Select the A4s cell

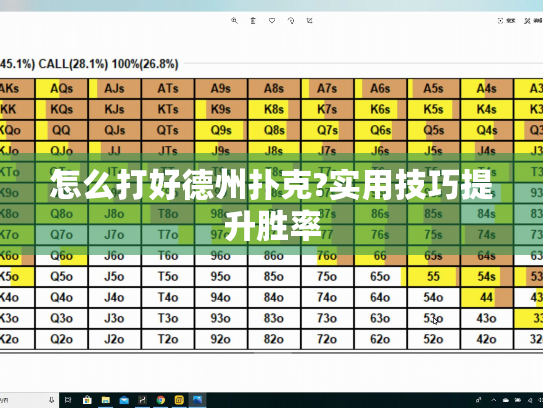point(487,89)
